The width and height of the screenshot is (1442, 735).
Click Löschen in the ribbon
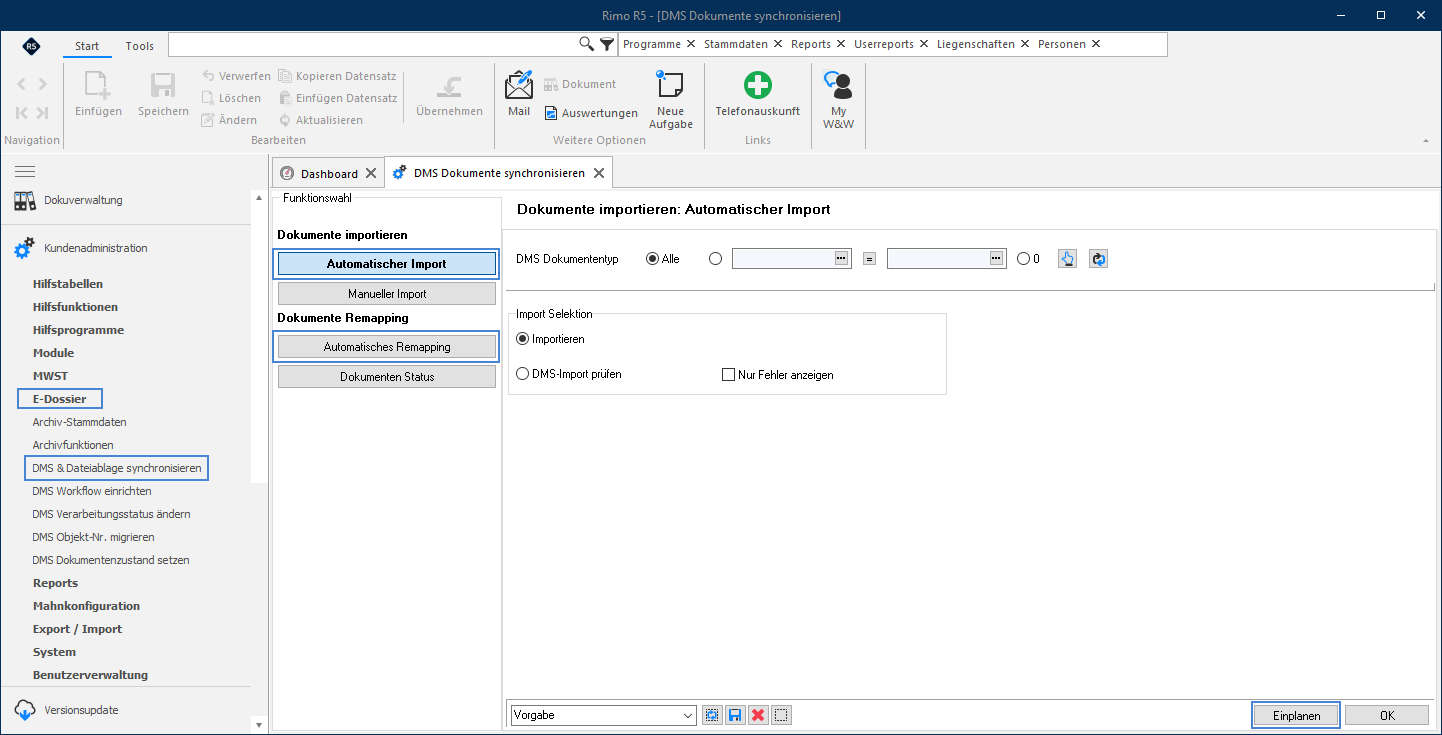(232, 98)
